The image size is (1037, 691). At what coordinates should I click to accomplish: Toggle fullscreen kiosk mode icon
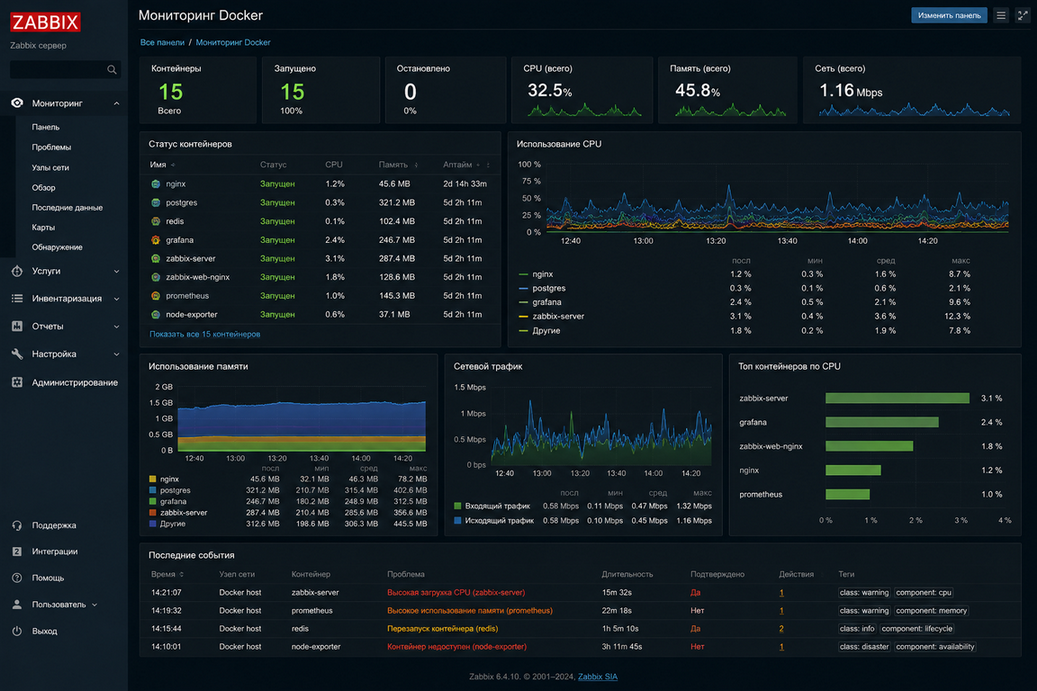(1022, 15)
